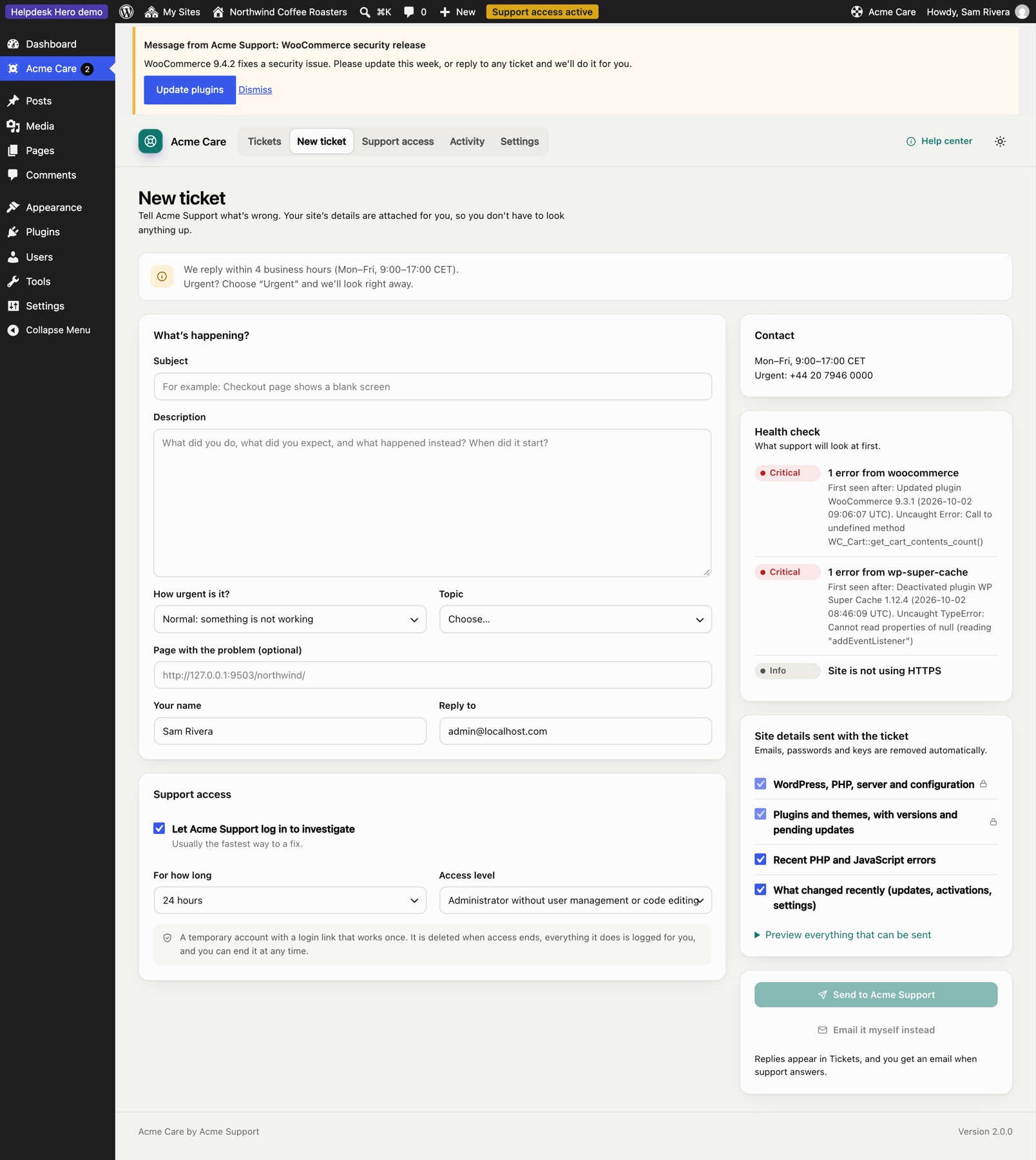The image size is (1036, 1160).
Task: Switch to the Activity tab
Action: tap(467, 141)
